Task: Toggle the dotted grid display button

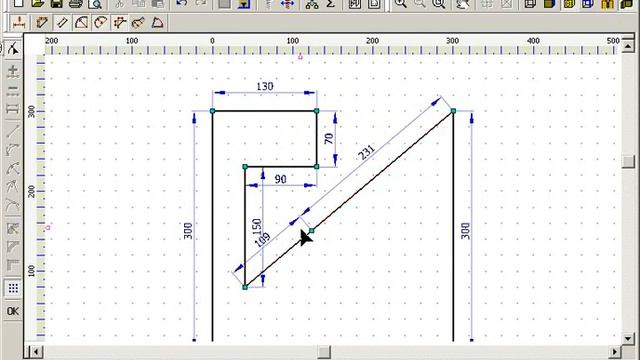Action: pyautogui.click(x=13, y=288)
